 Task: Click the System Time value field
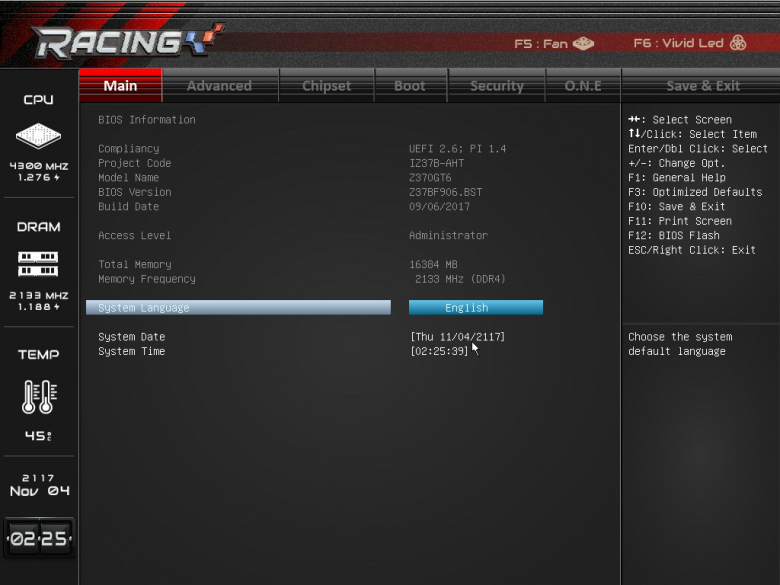click(x=439, y=351)
